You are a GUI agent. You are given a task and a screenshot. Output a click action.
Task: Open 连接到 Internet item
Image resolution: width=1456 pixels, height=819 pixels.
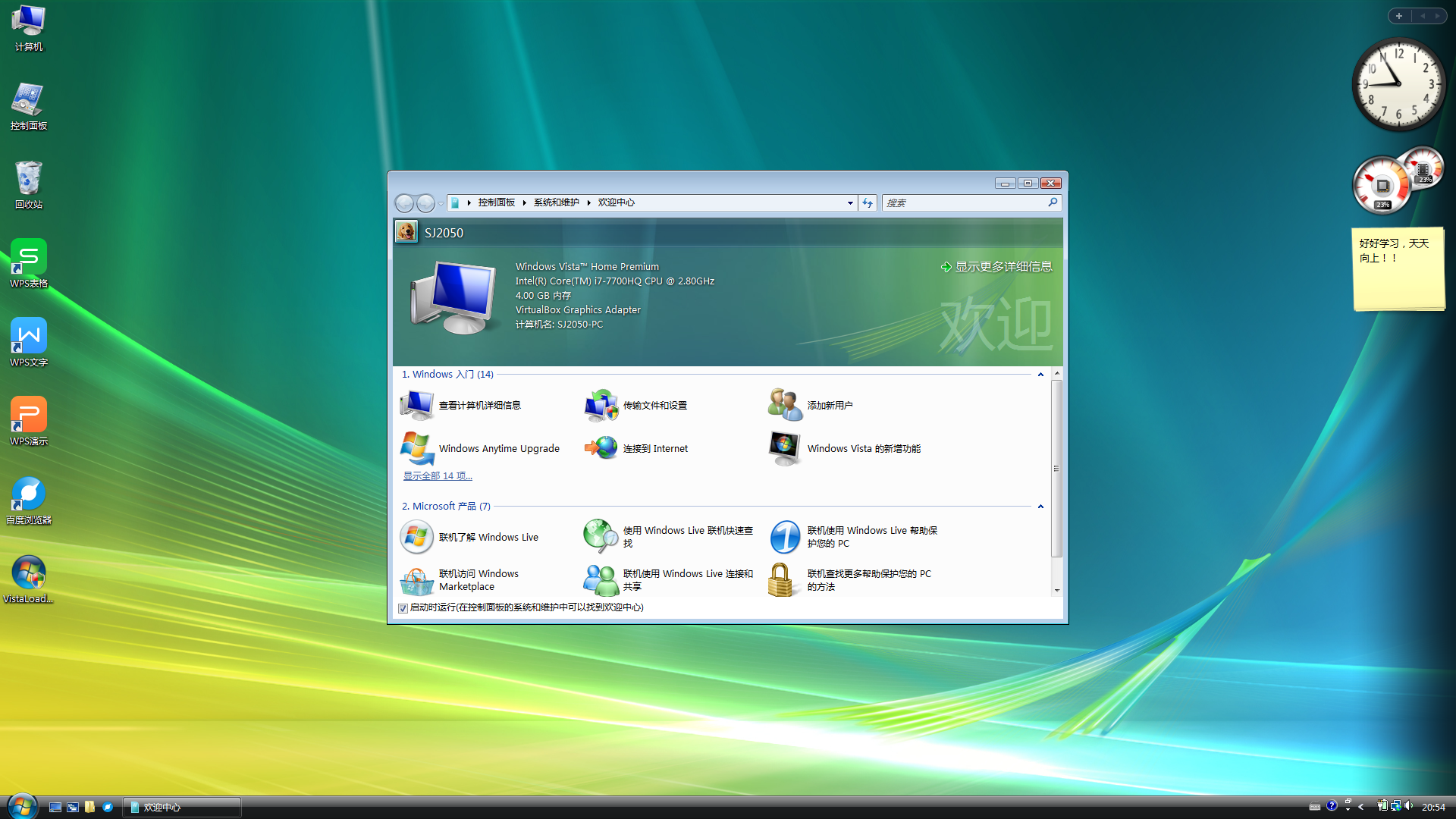636,449
